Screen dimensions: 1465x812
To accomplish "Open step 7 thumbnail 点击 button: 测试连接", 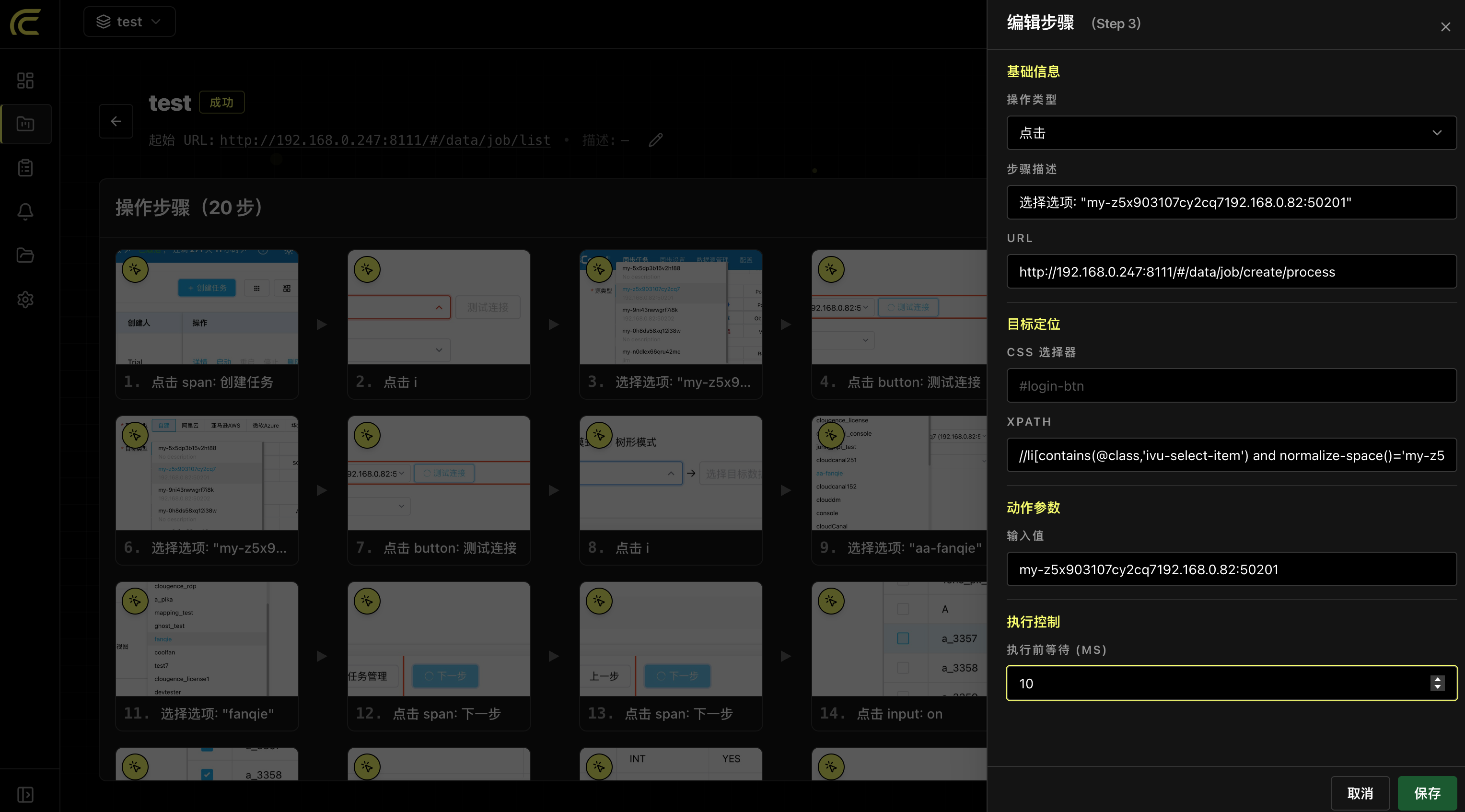I will coord(439,473).
